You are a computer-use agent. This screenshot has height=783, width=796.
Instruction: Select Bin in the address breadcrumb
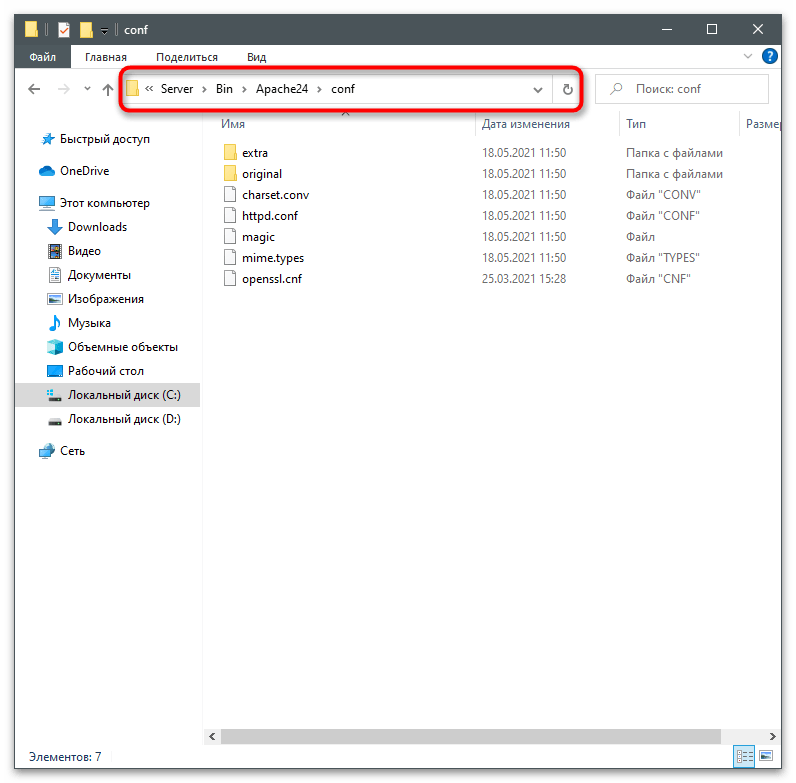click(224, 89)
